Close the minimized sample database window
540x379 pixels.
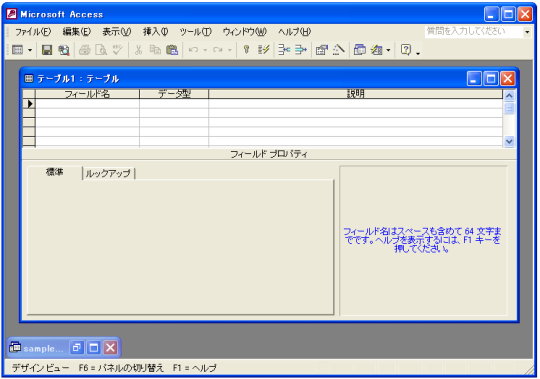[110, 348]
